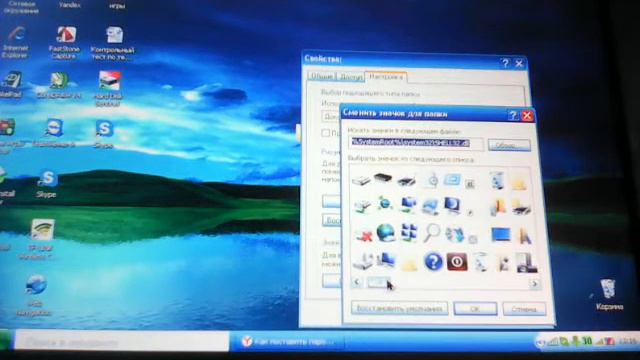Select the black drive icon in the icon list
640x360 pixels.
382,178
